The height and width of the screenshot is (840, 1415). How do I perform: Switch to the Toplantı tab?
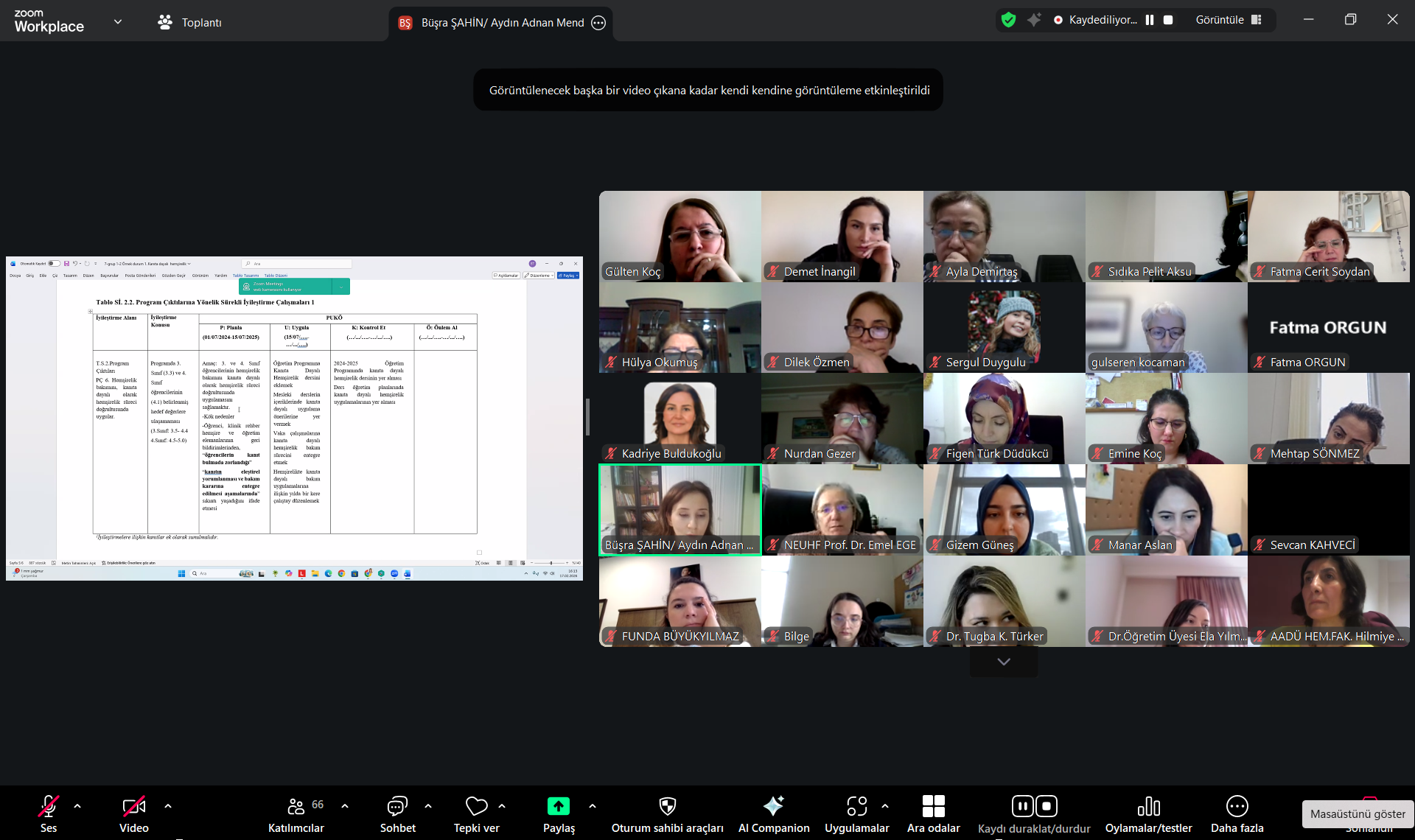tap(189, 22)
